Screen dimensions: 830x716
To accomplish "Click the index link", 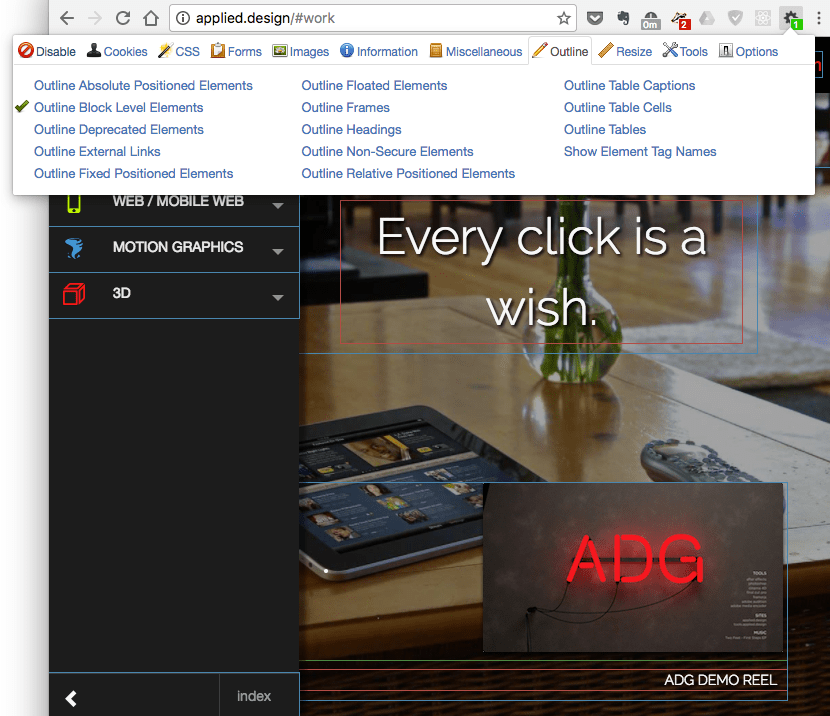I will [254, 696].
